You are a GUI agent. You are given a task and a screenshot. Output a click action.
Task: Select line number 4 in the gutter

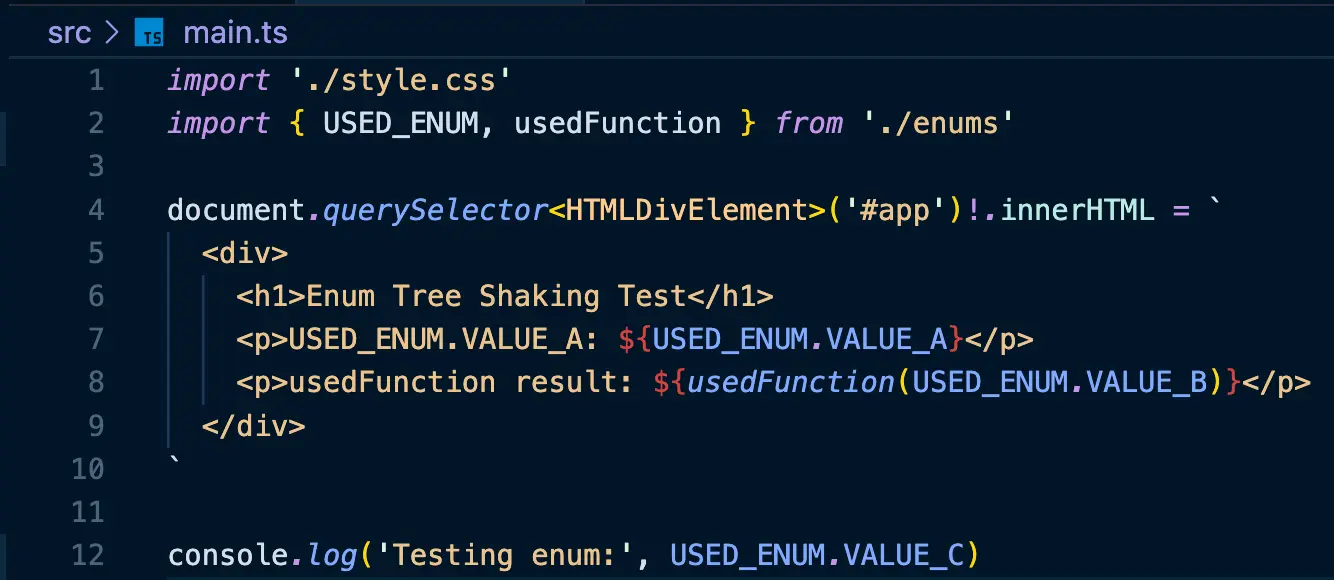click(x=96, y=210)
